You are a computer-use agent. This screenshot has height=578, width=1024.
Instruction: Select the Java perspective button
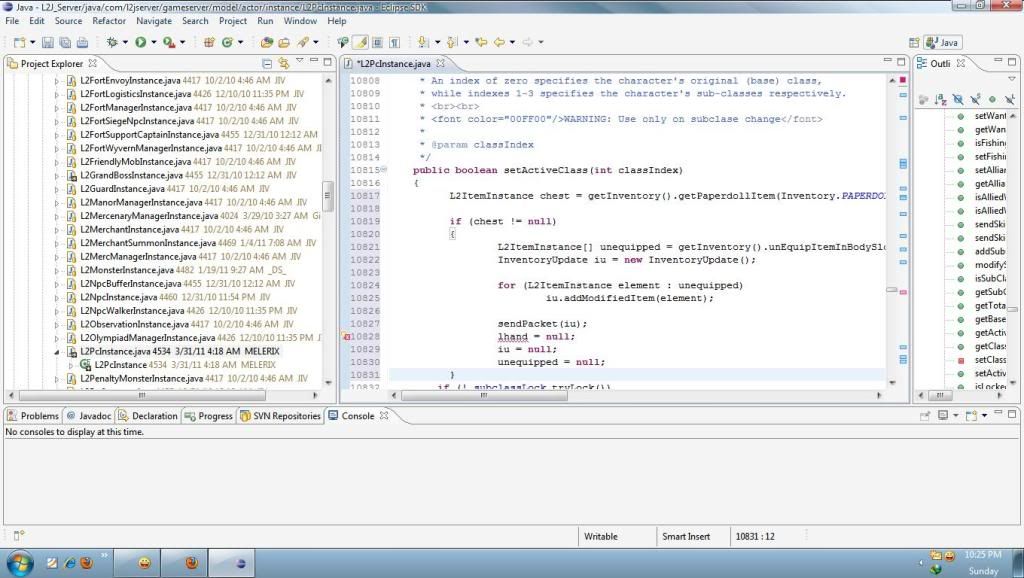tap(943, 42)
